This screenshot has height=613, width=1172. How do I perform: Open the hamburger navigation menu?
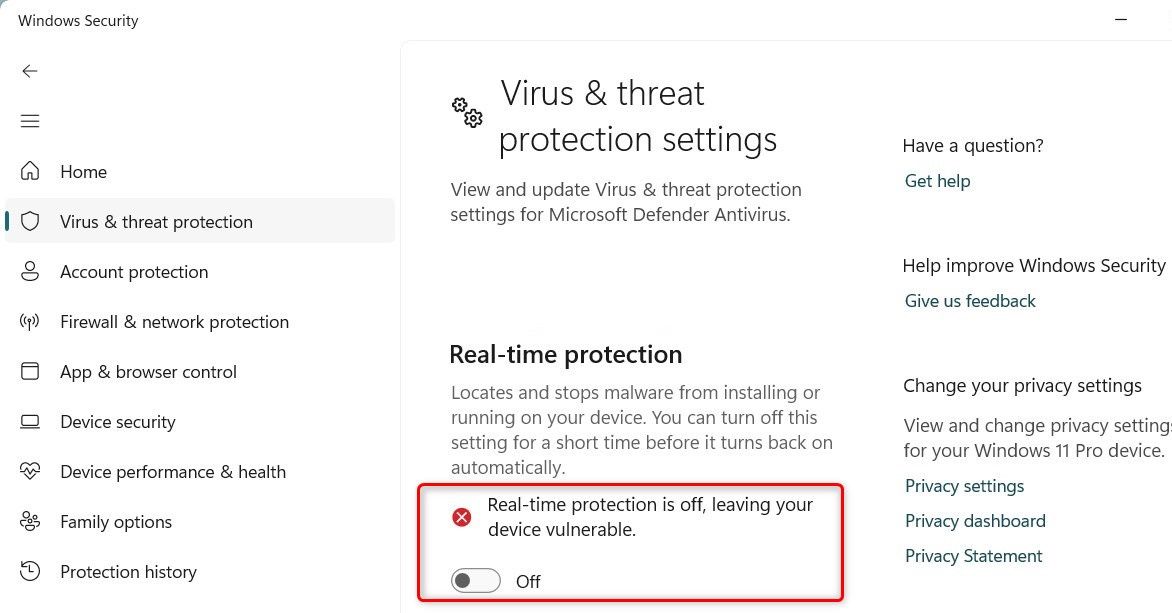[30, 121]
